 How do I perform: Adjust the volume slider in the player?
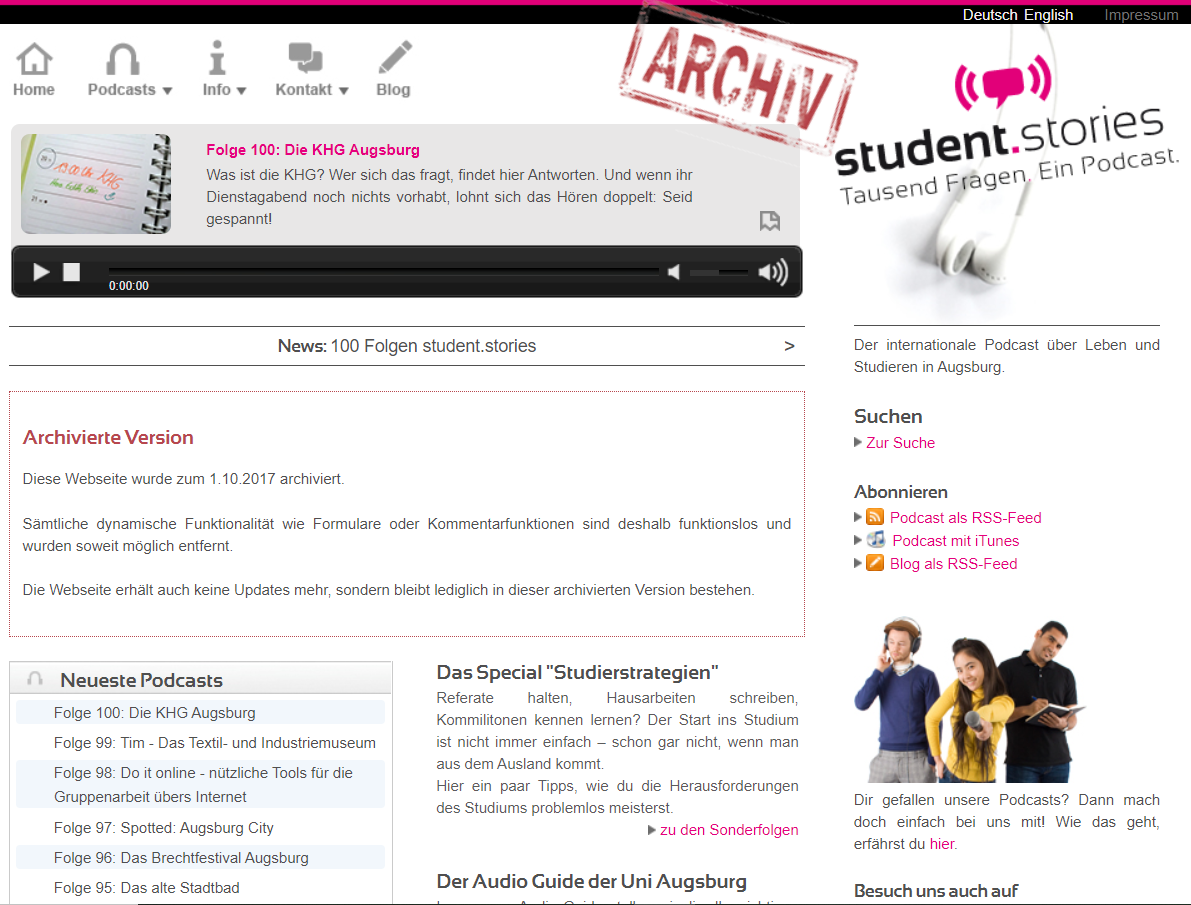[x=719, y=272]
